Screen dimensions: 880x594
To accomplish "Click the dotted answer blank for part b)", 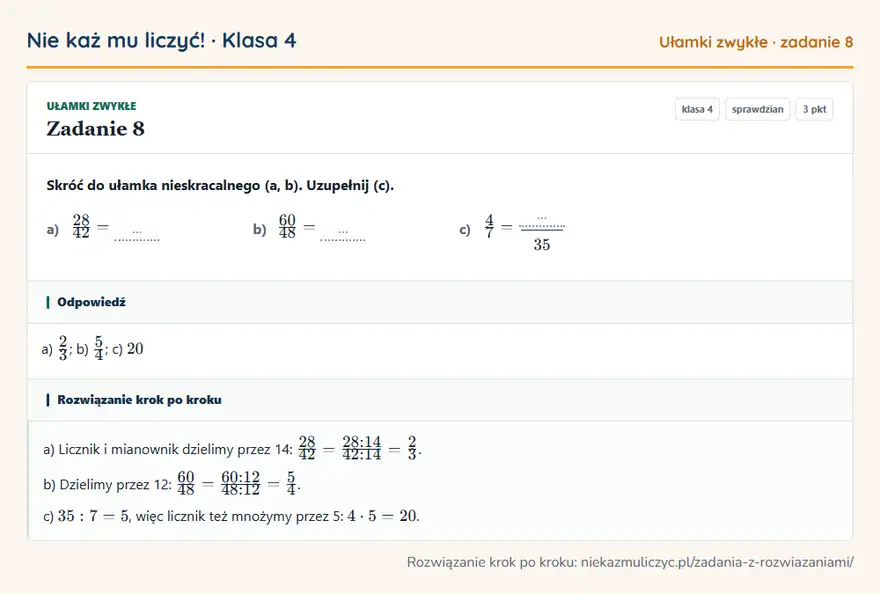I will pyautogui.click(x=343, y=234).
